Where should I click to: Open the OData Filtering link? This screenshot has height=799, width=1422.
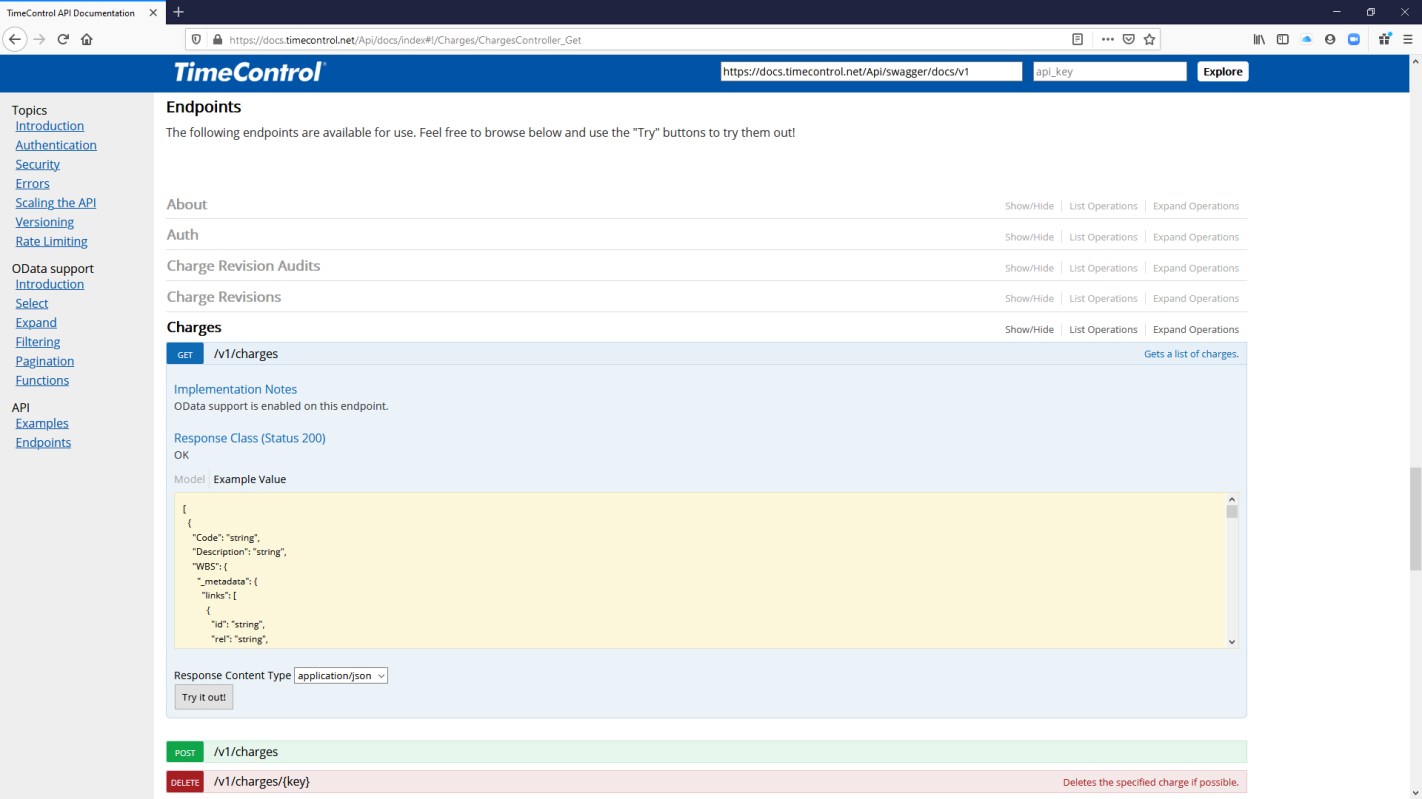click(x=37, y=342)
